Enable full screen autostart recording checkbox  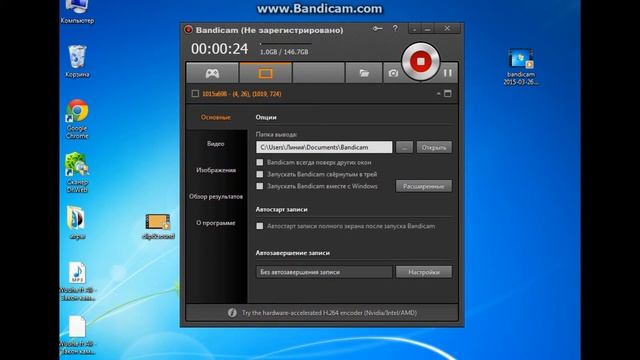coord(260,226)
